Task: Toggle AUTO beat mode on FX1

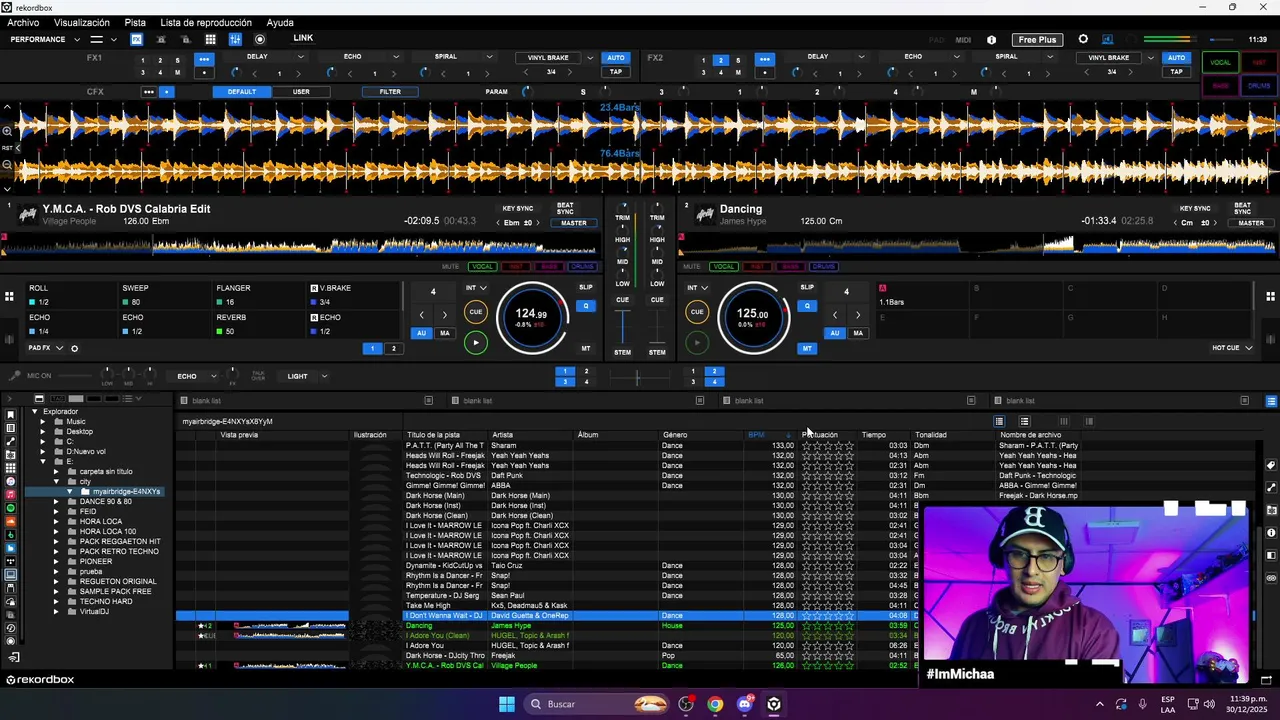Action: (x=616, y=57)
